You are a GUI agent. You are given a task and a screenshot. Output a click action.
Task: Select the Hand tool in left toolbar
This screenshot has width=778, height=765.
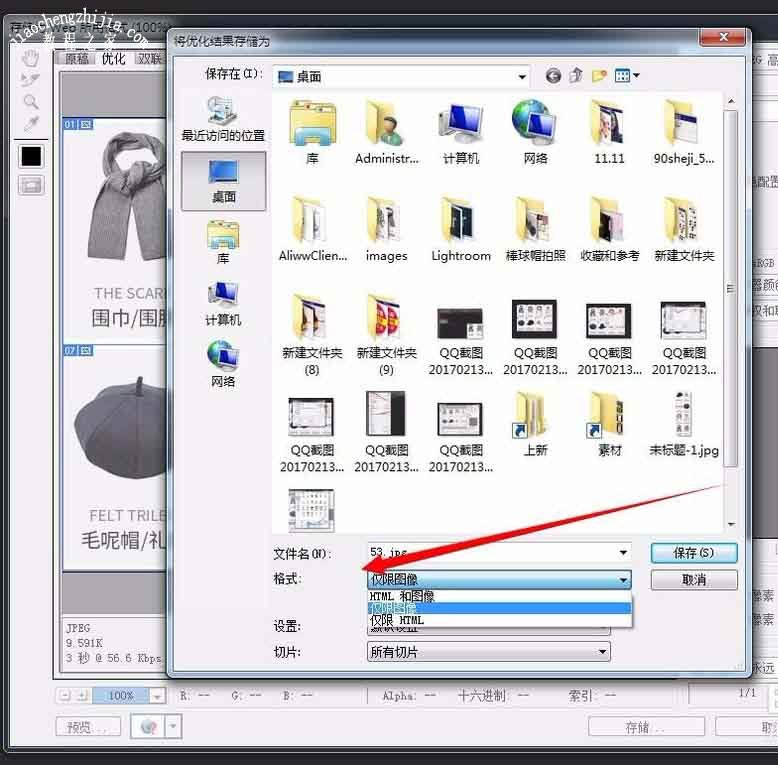pyautogui.click(x=31, y=56)
